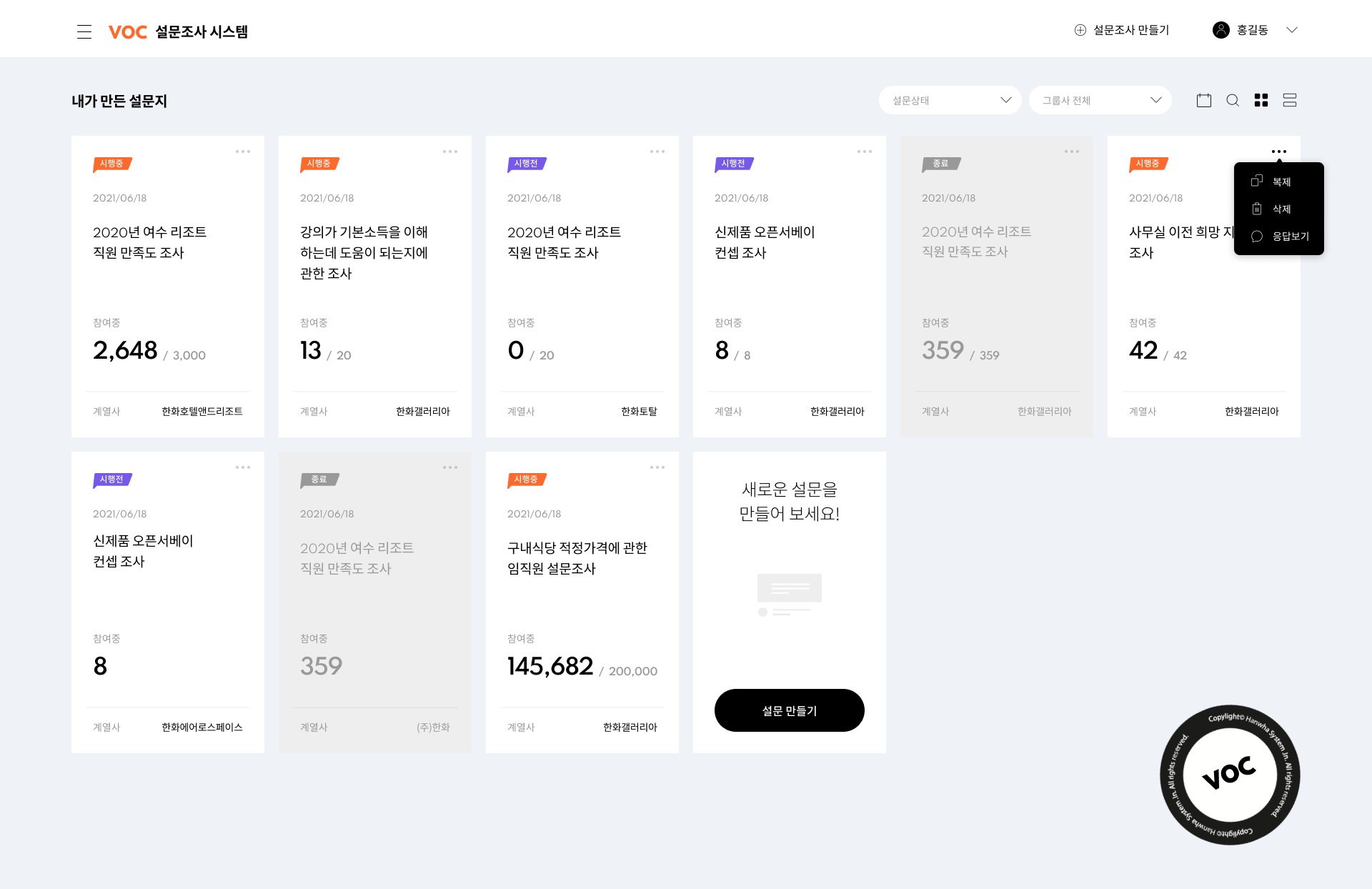Click the VOC circular badge logo
The width and height of the screenshot is (1372, 889).
1229,775
